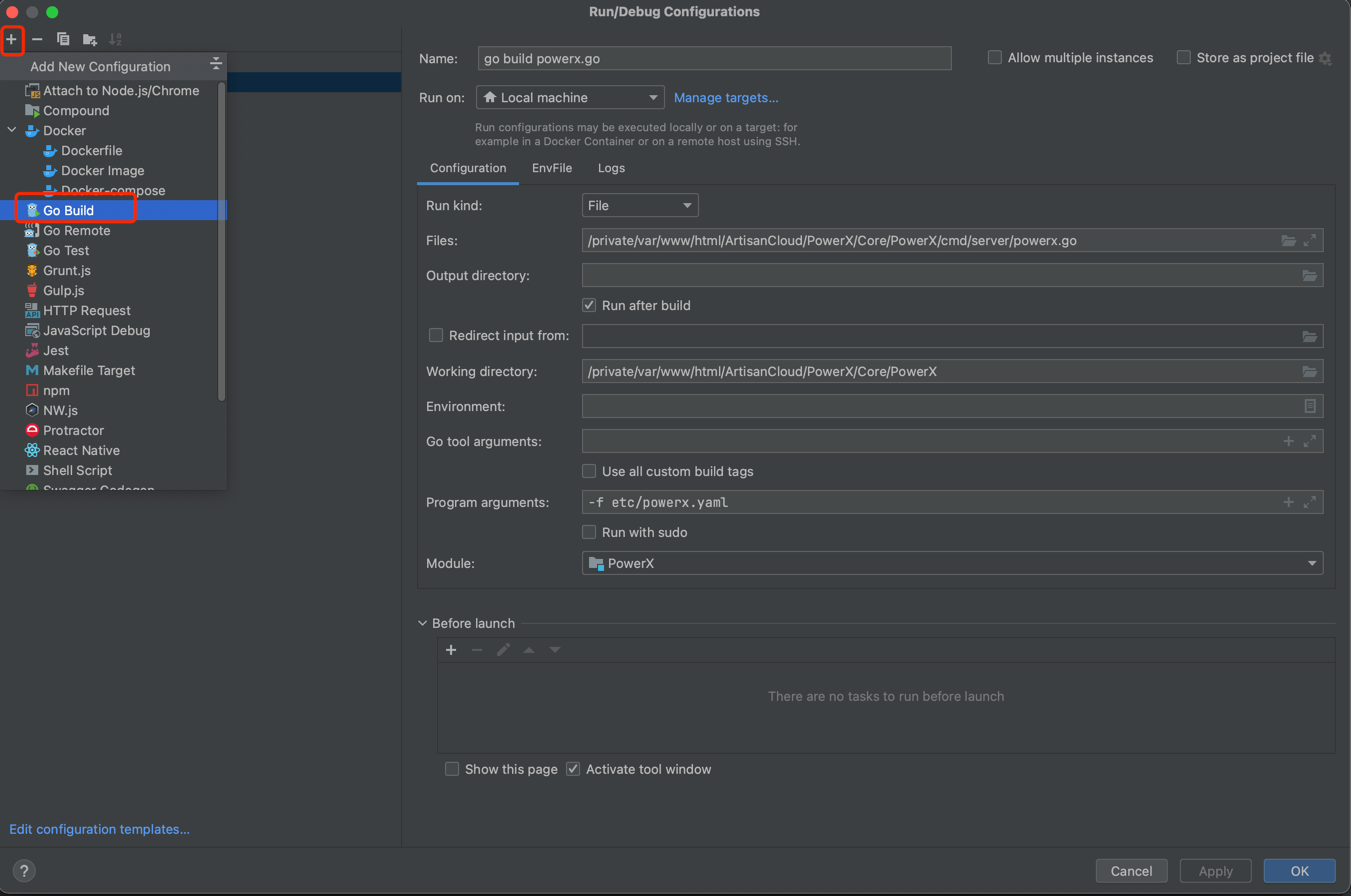Browse Redirect input file with folder icon
This screenshot has width=1351, height=896.
1310,336
